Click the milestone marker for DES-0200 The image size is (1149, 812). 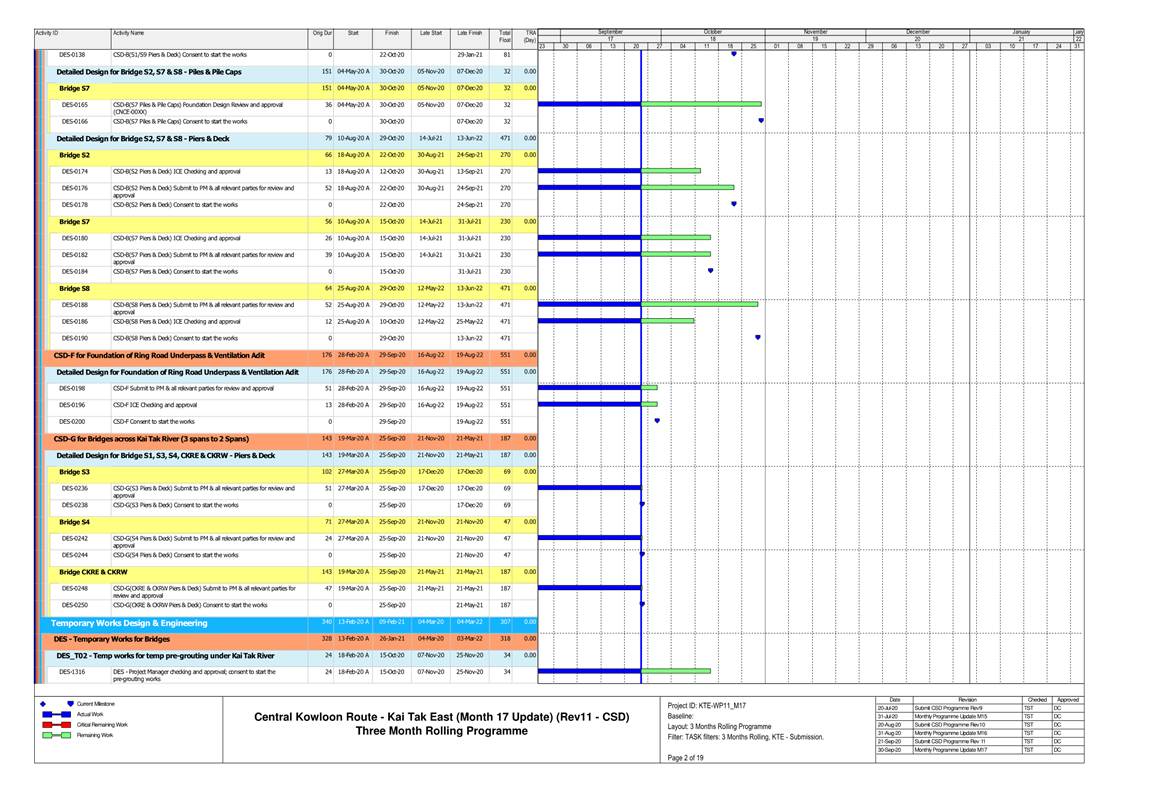(x=657, y=421)
